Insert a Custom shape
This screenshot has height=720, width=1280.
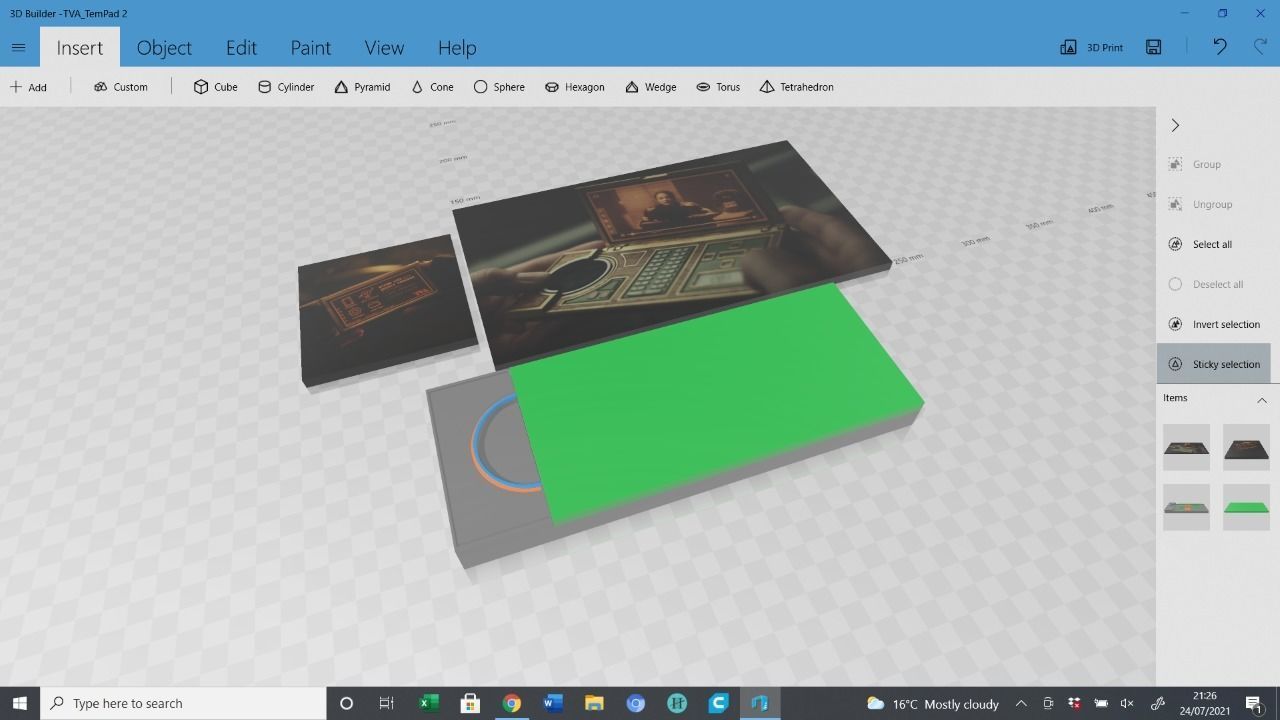click(121, 87)
